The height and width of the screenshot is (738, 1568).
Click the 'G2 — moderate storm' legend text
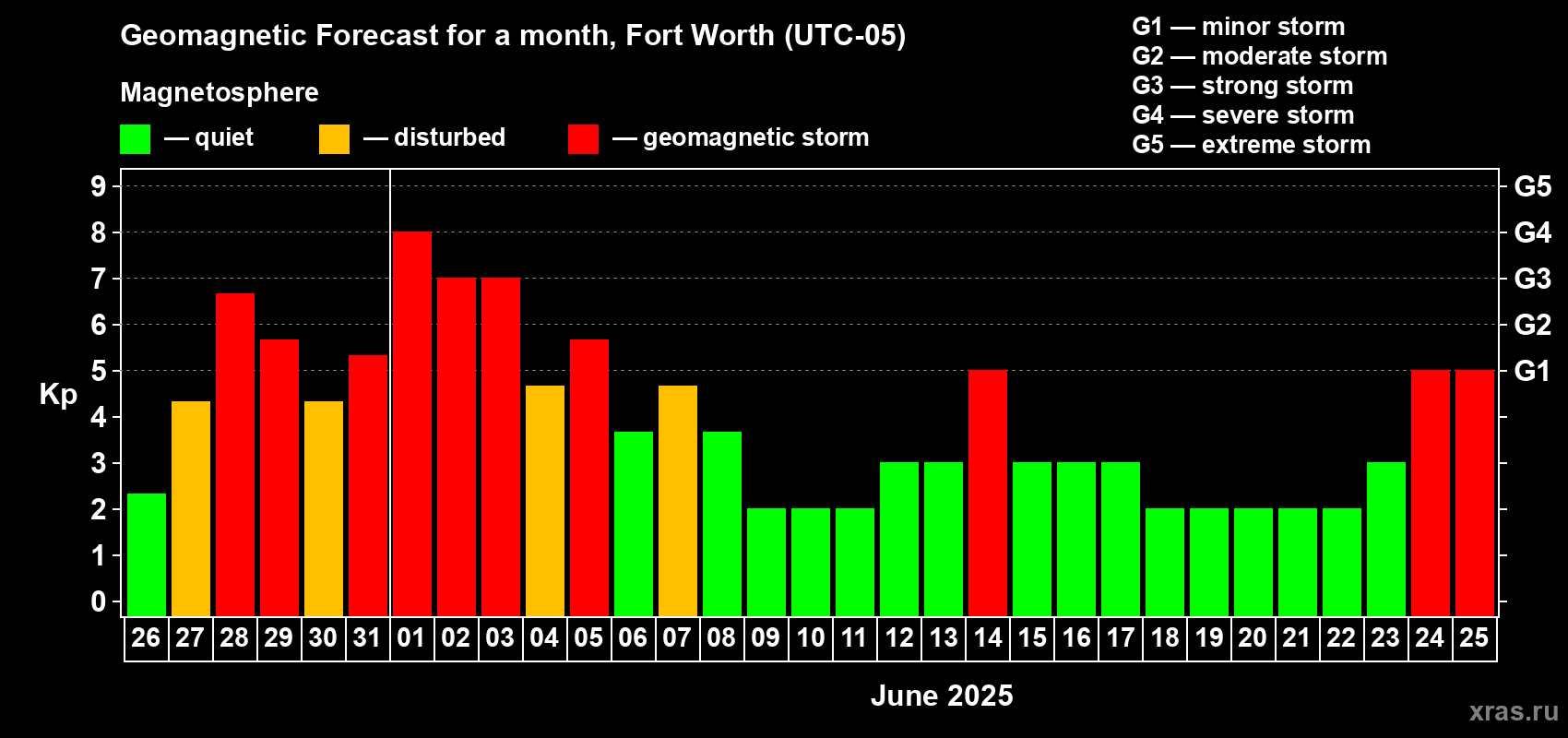[1260, 56]
